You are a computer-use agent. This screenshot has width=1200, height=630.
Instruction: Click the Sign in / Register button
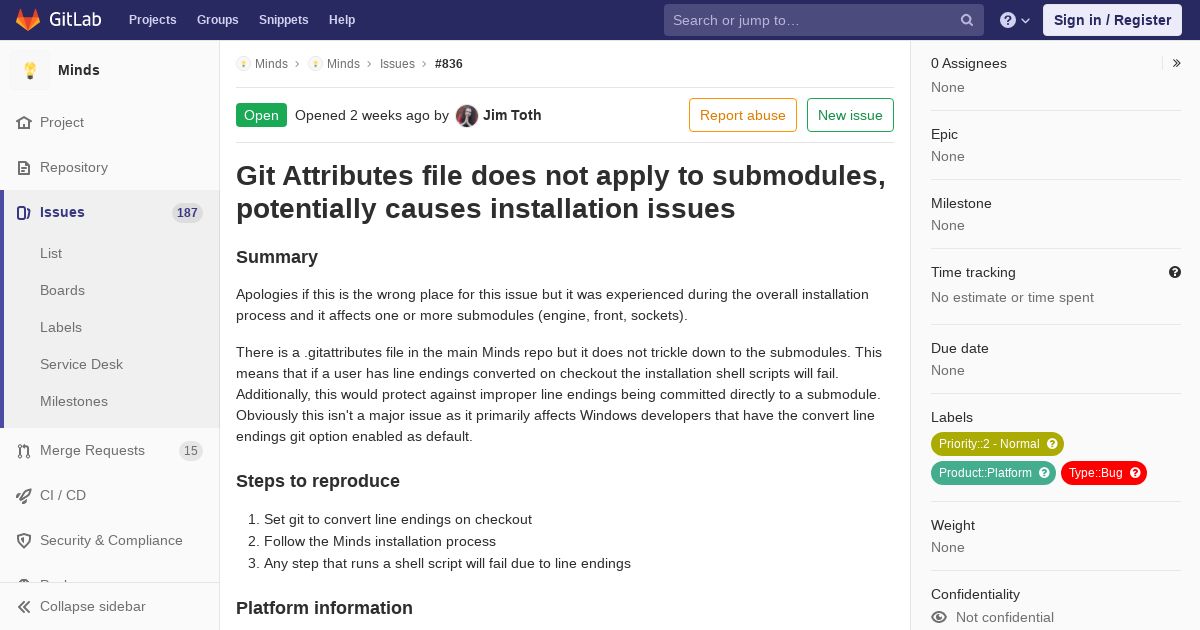(1112, 20)
